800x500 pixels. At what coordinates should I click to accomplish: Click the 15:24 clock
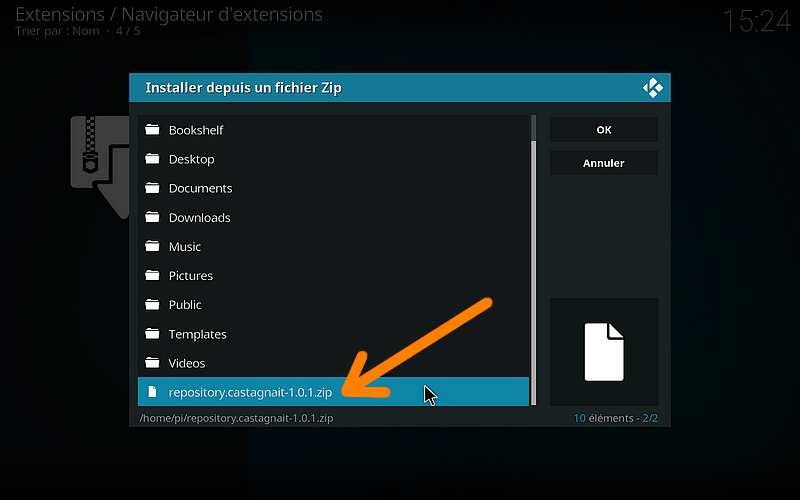click(757, 21)
